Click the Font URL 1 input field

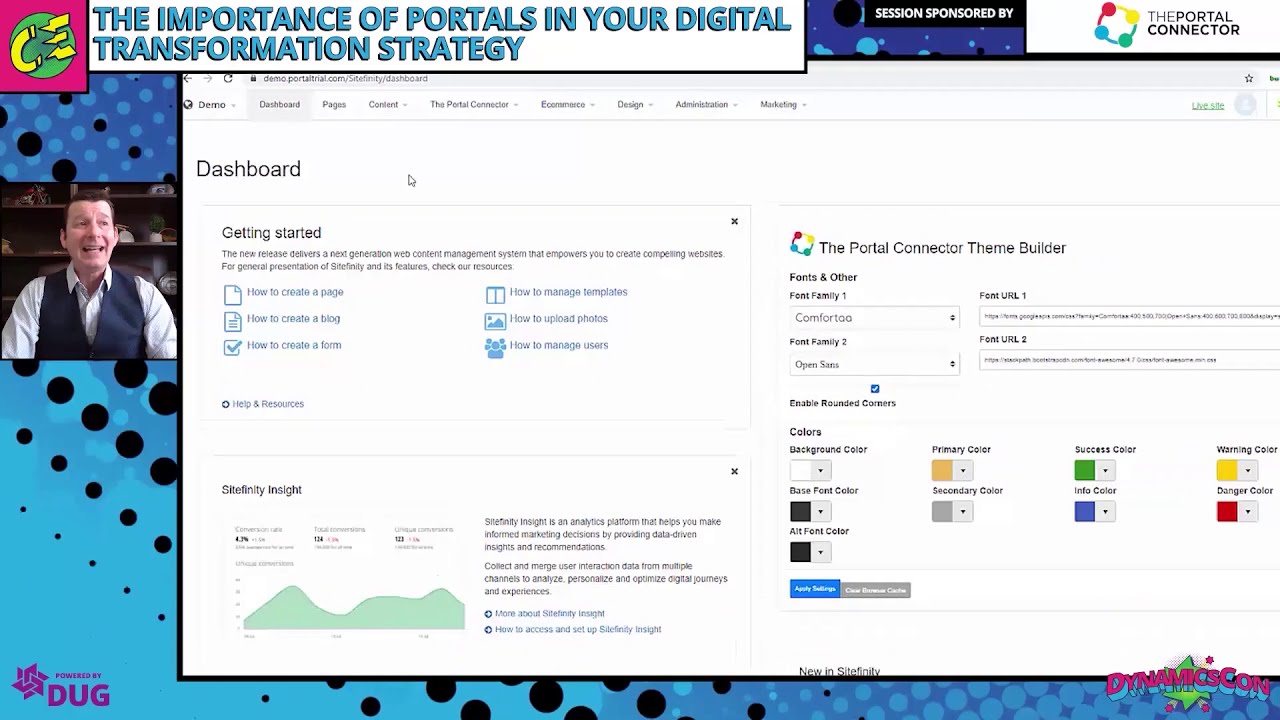pos(1120,316)
